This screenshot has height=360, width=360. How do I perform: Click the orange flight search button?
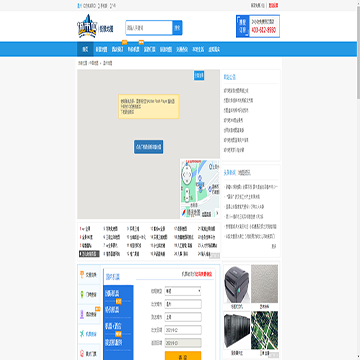point(183,356)
